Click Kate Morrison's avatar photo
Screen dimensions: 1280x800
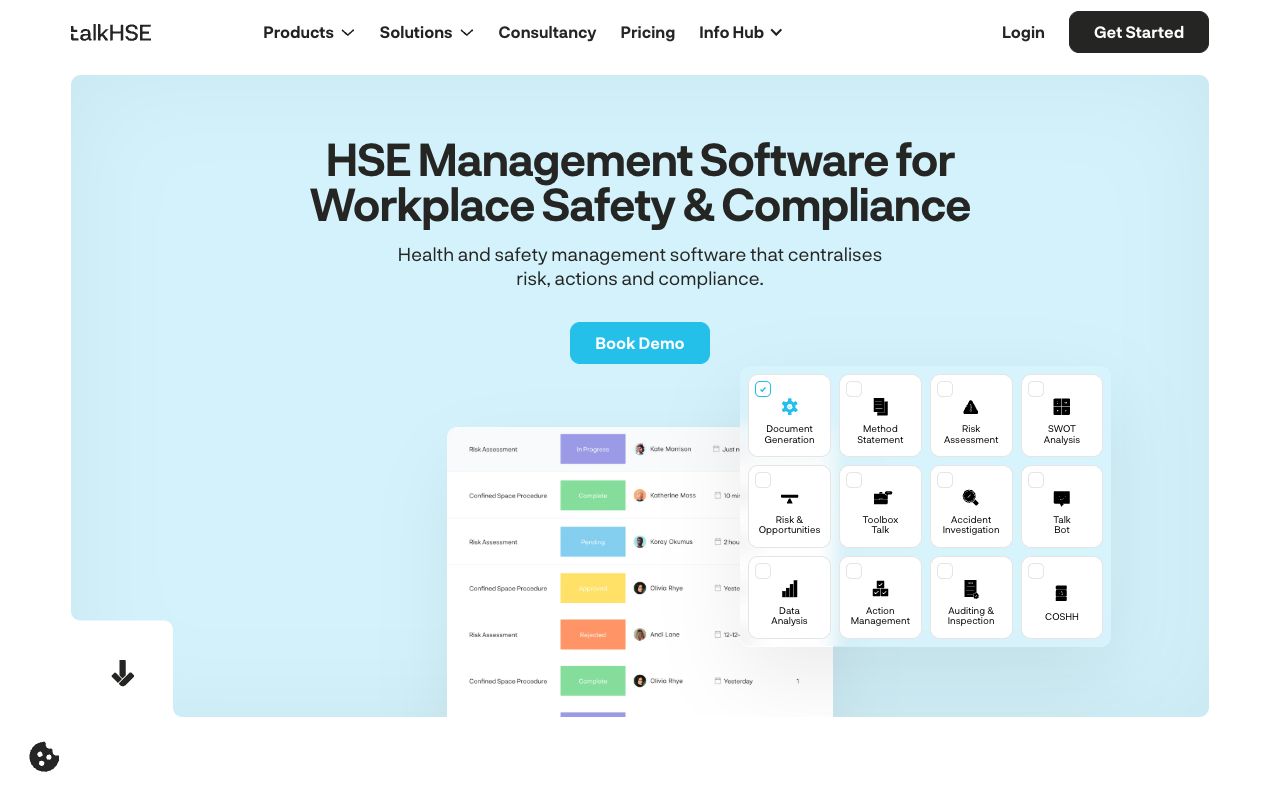[640, 449]
